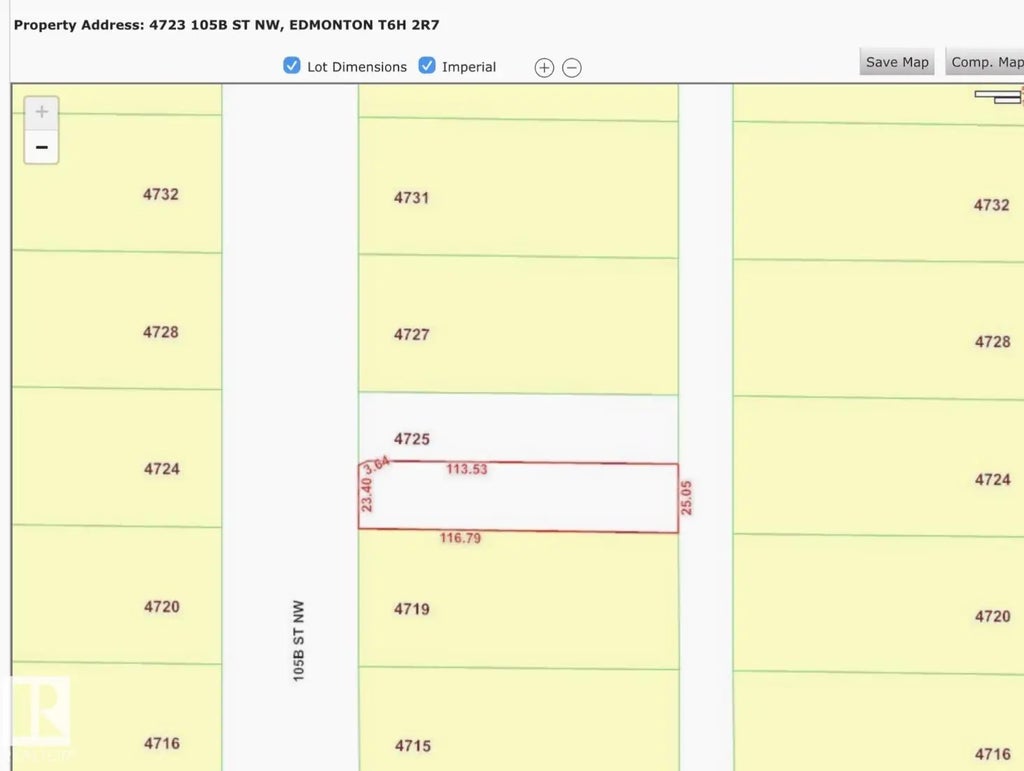Viewport: 1024px width, 771px height.
Task: Toggle the Imperial units checkbox
Action: [427, 66]
